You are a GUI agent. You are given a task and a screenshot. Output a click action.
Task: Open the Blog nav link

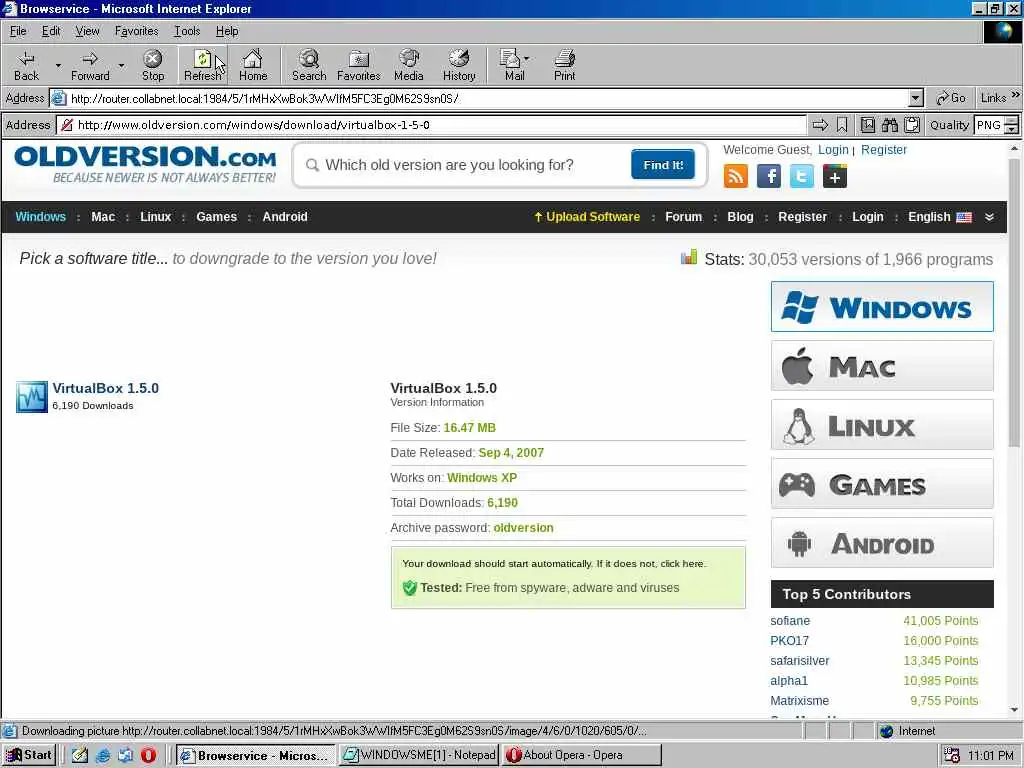(x=740, y=217)
